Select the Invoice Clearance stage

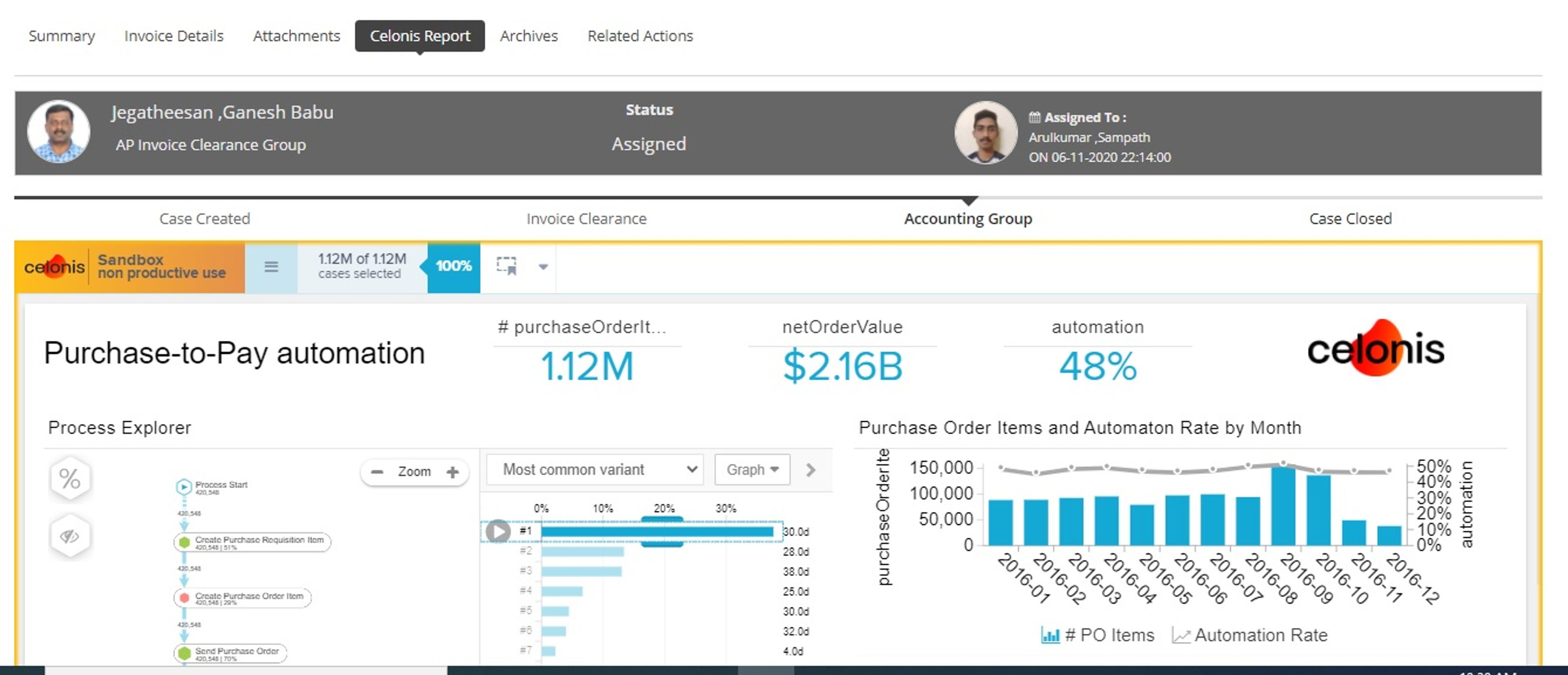click(586, 219)
